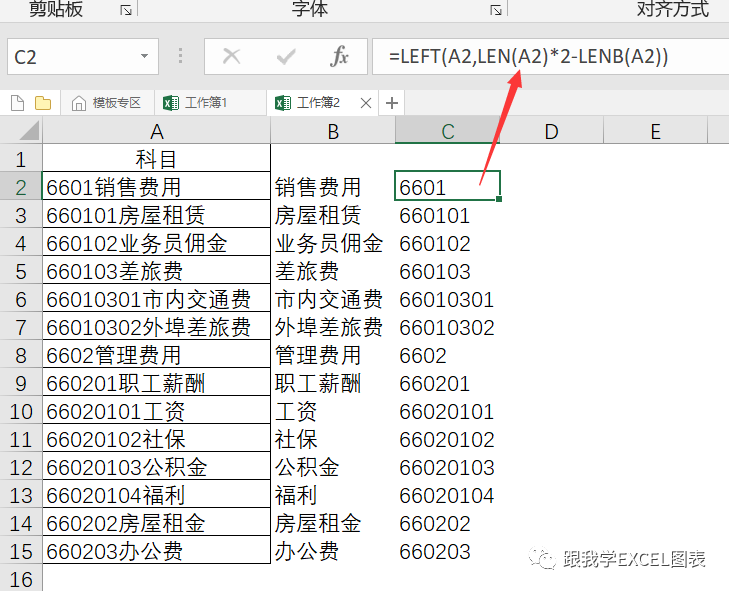Click cell containing 66010301市内交通费
Viewport: 729px width, 591px height.
156,299
